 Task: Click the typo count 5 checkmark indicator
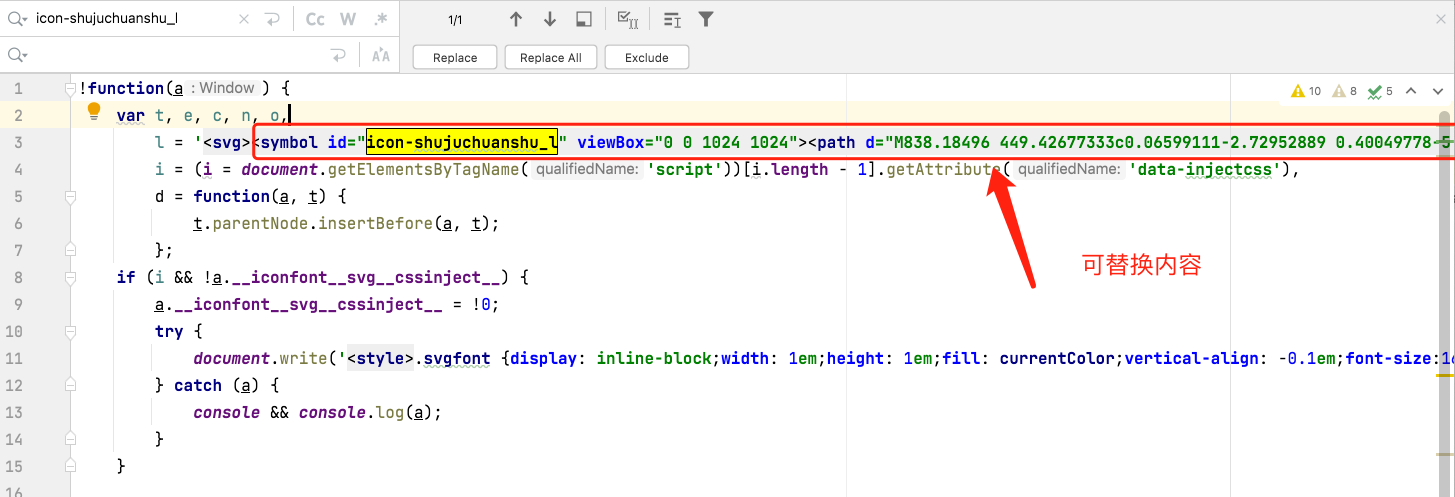1381,91
